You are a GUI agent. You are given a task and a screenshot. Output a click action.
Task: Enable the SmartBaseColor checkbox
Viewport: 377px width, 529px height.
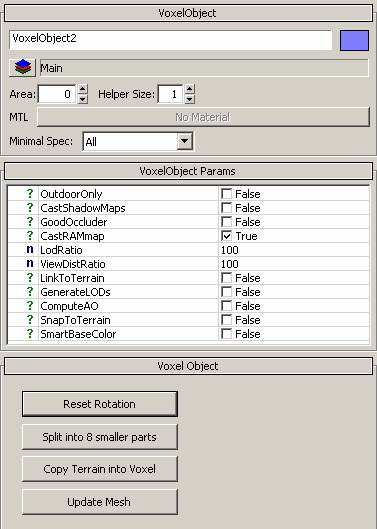(226, 334)
